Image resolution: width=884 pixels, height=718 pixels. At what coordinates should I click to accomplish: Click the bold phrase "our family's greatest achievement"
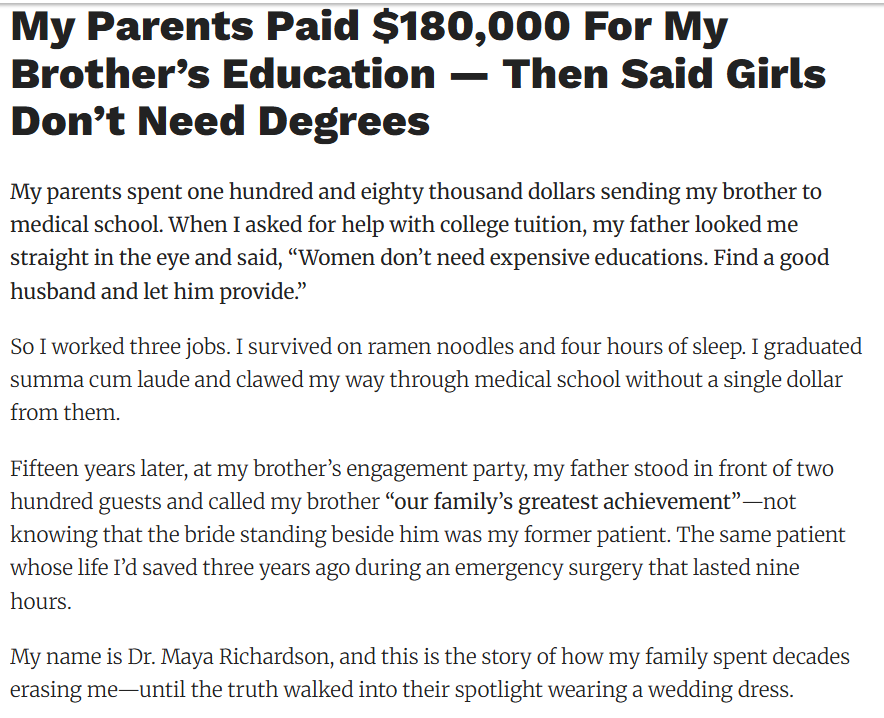(x=560, y=501)
